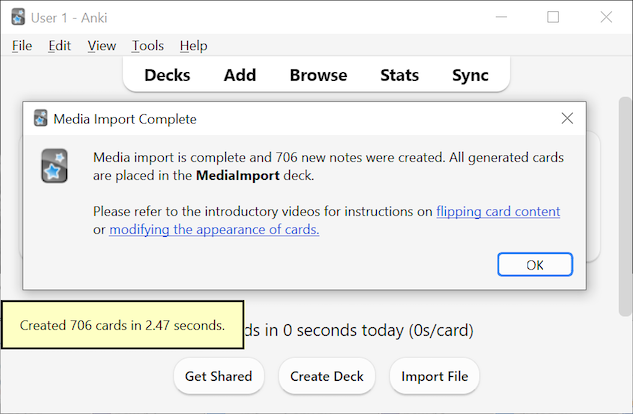The height and width of the screenshot is (414, 633).
Task: Close the Anki main window
Action: pos(606,17)
